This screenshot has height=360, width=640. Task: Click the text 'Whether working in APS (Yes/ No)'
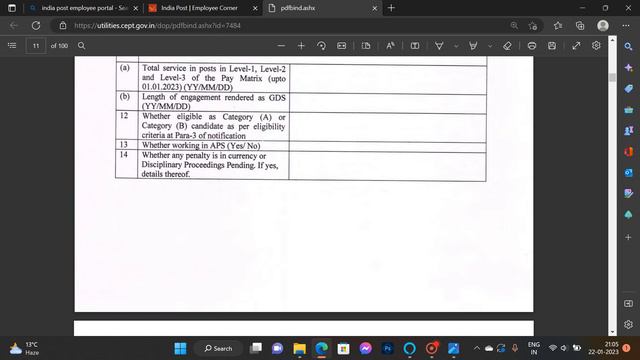point(201,145)
